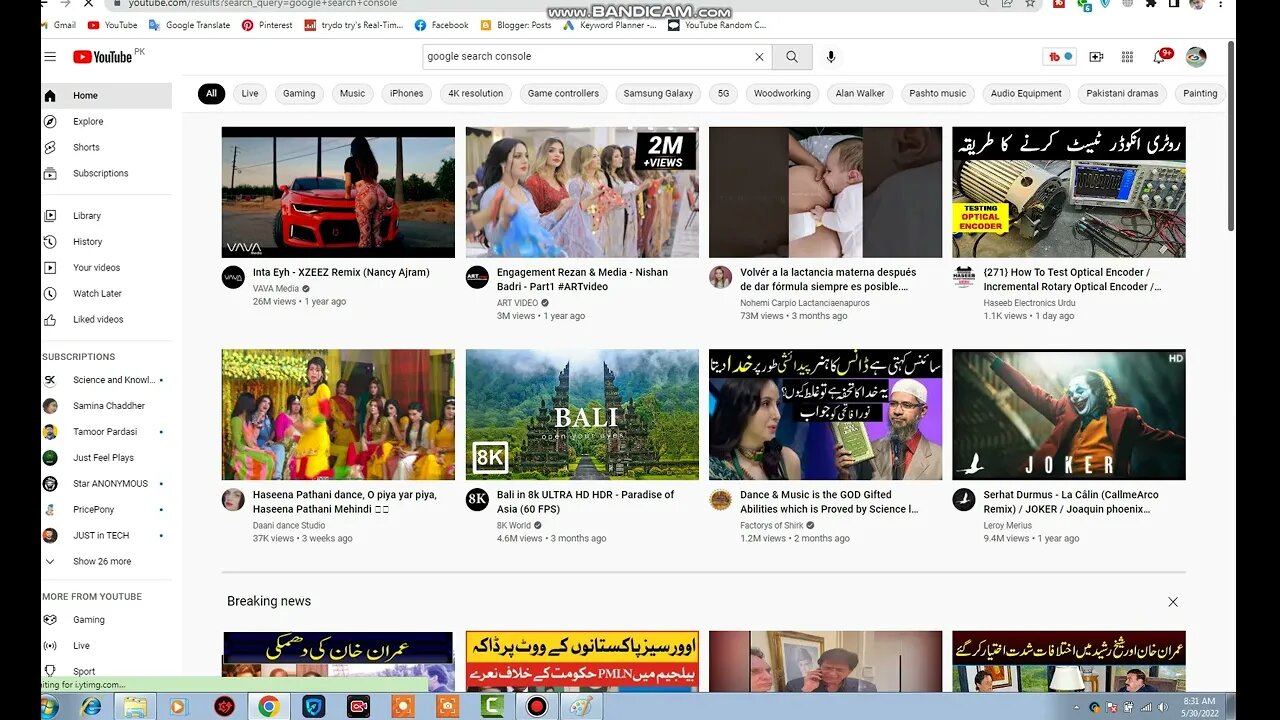Image resolution: width=1280 pixels, height=720 pixels.
Task: Open Bali in 8k ULTRA HD thumbnail
Action: (582, 415)
